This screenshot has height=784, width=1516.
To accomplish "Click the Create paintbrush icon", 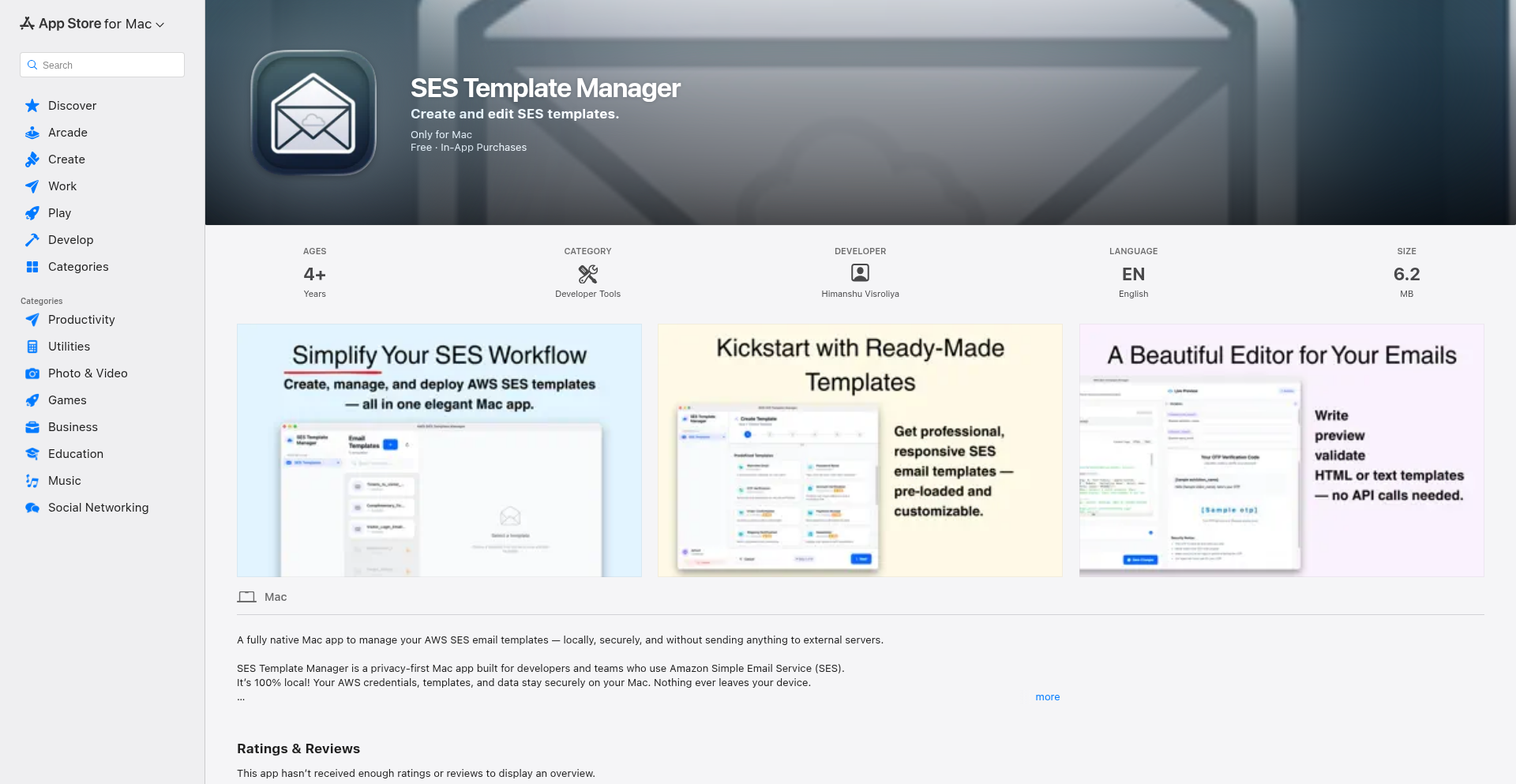I will 32,159.
